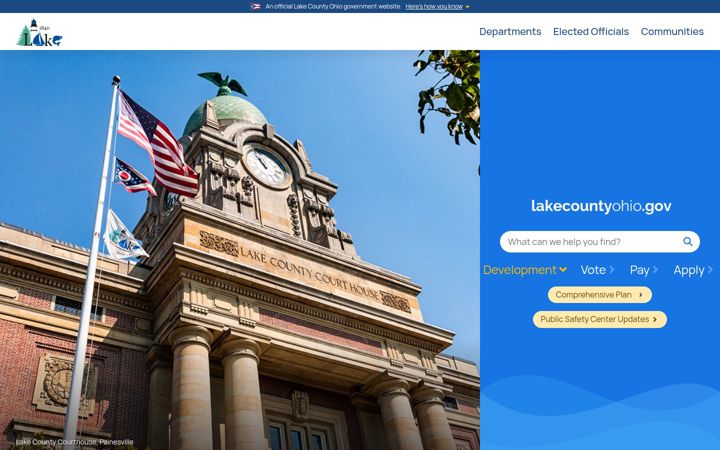The image size is (720, 450).
Task: Open the Communities menu
Action: [x=672, y=32]
